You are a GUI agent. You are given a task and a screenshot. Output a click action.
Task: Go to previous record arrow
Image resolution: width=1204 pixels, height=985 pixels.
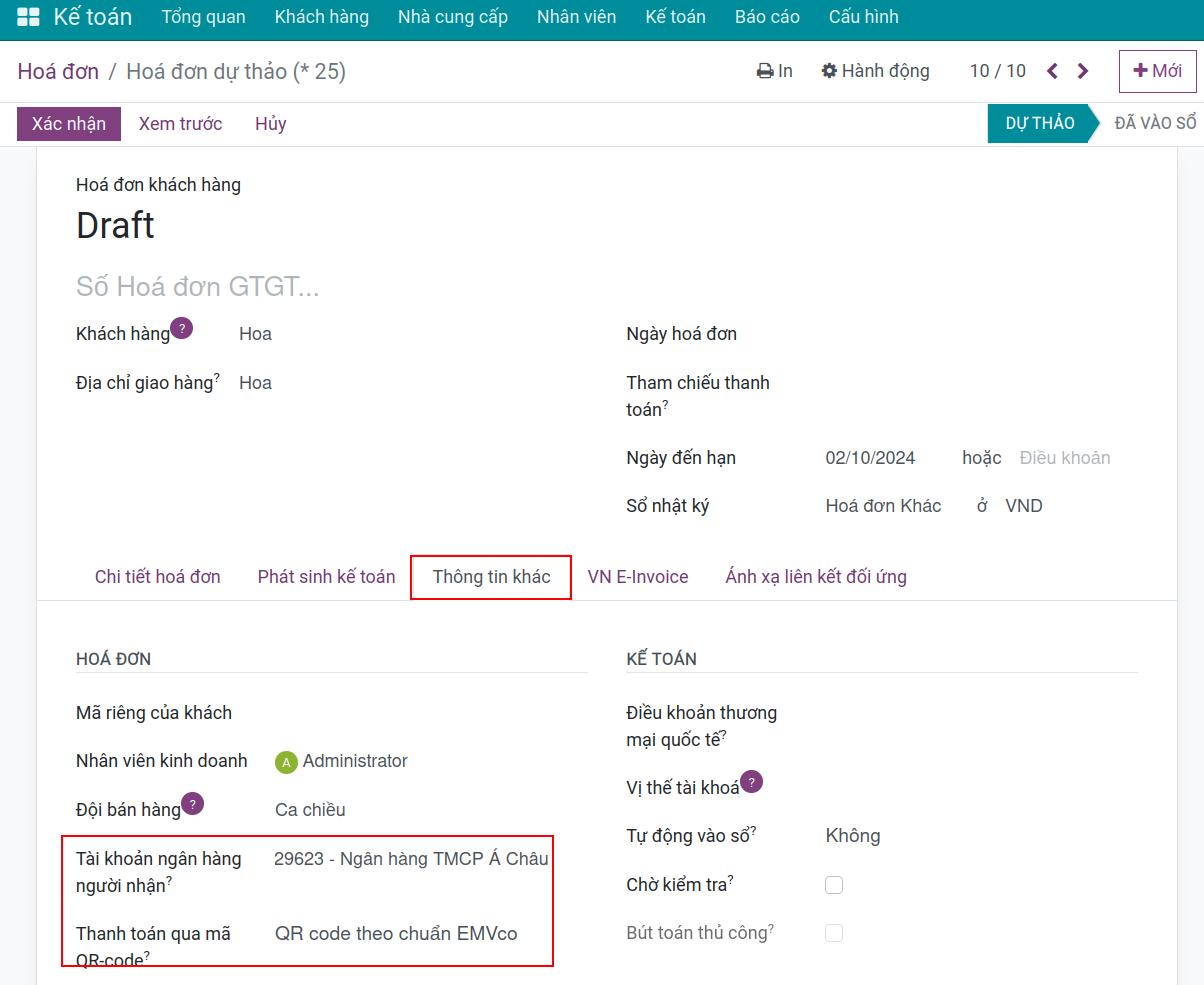click(x=1052, y=71)
